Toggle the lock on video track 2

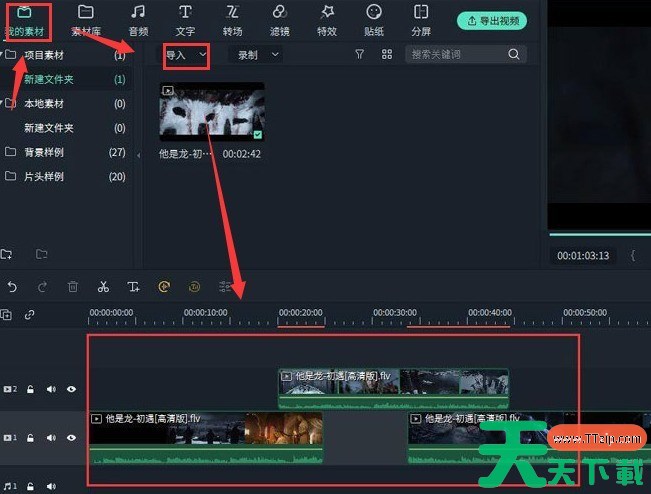[x=31, y=389]
